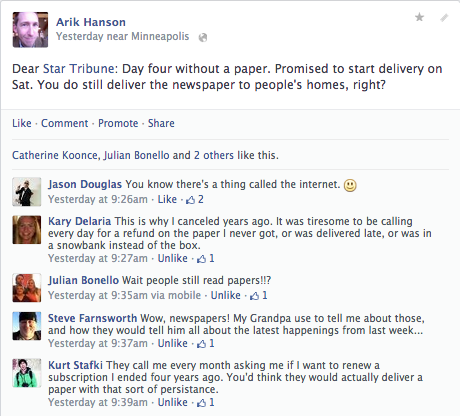Click thumbs-up count on Kary Delaria's comment
460x416 pixels.
[x=206, y=258]
